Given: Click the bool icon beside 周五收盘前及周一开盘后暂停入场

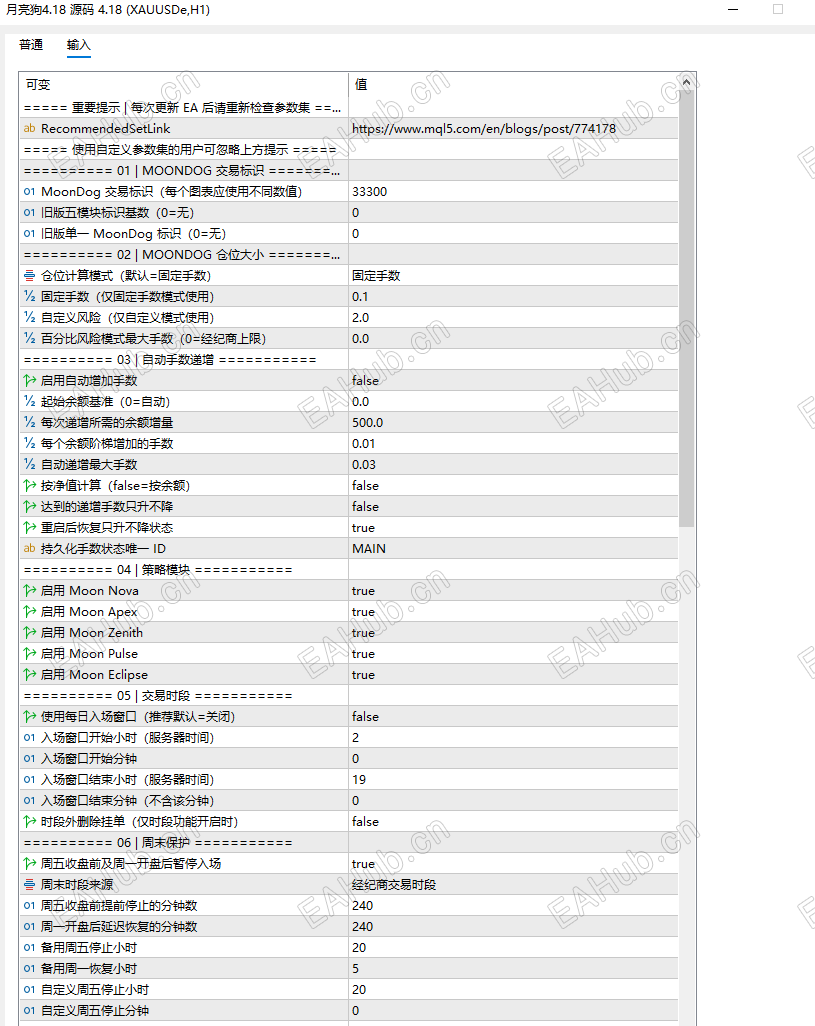Looking at the screenshot, I should tap(29, 864).
